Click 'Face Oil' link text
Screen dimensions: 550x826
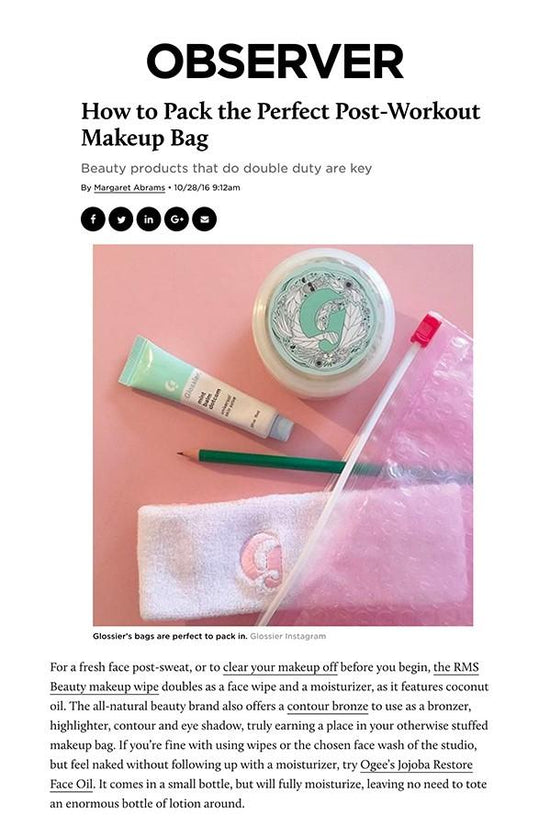click(72, 784)
